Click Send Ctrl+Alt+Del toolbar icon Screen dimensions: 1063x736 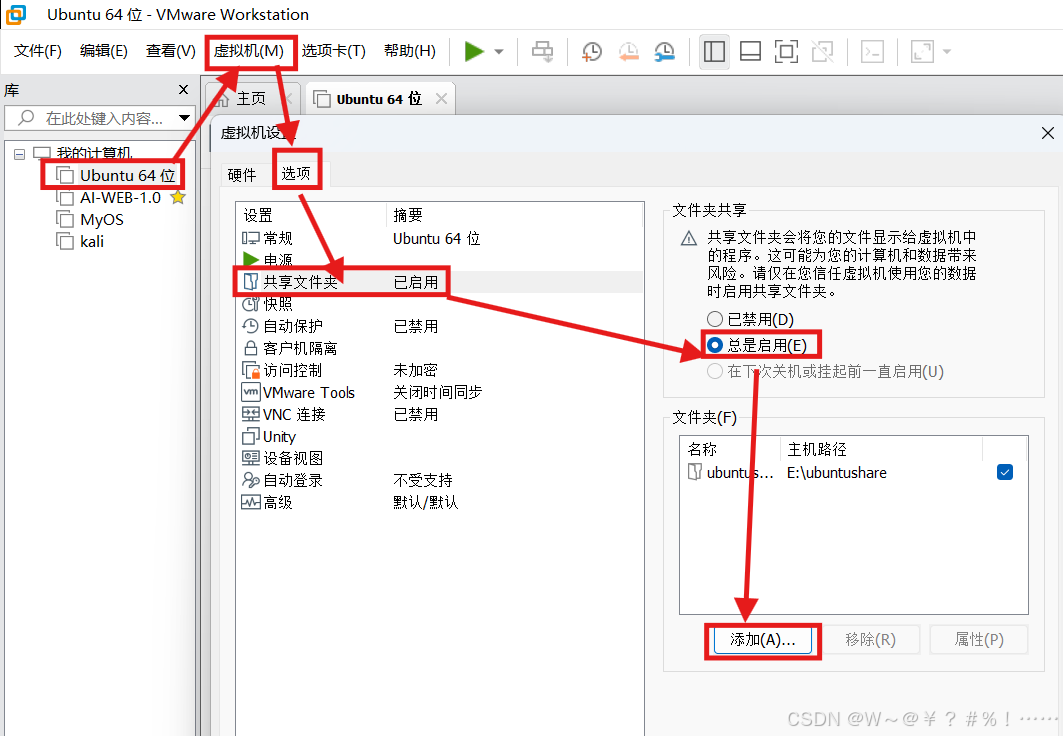point(542,52)
